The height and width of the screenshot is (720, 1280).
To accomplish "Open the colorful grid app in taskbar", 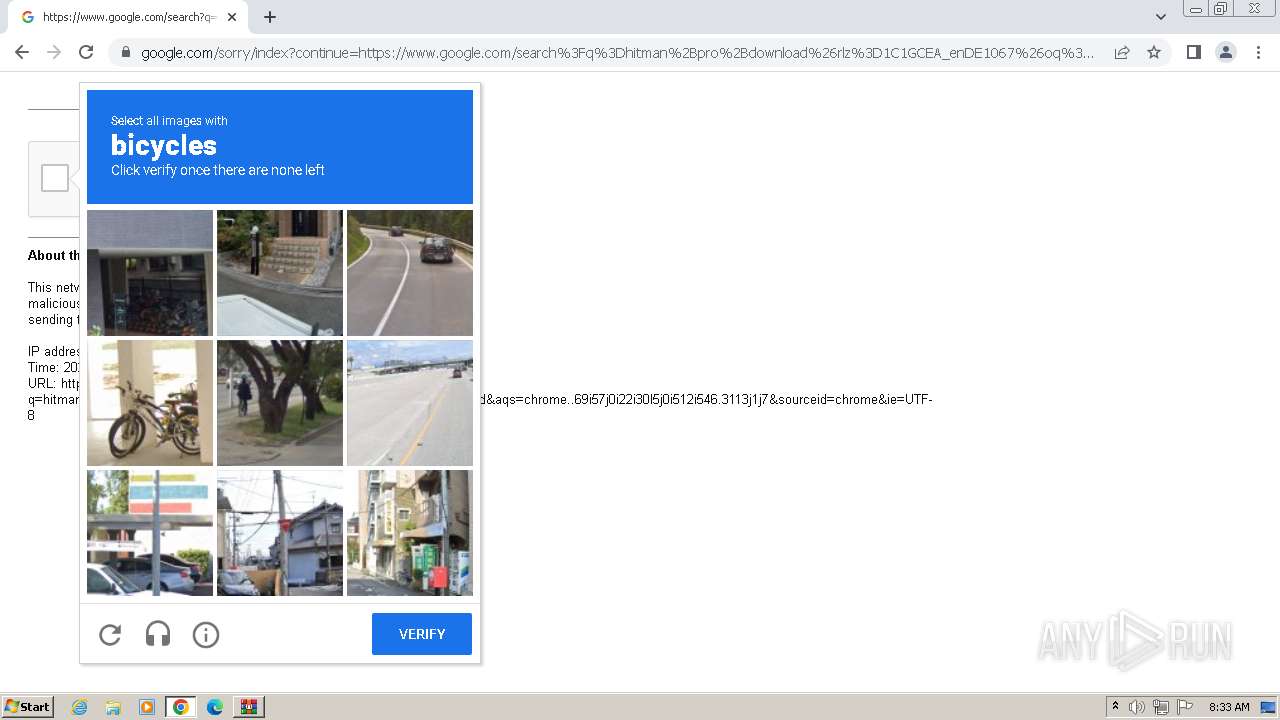I will (x=248, y=707).
